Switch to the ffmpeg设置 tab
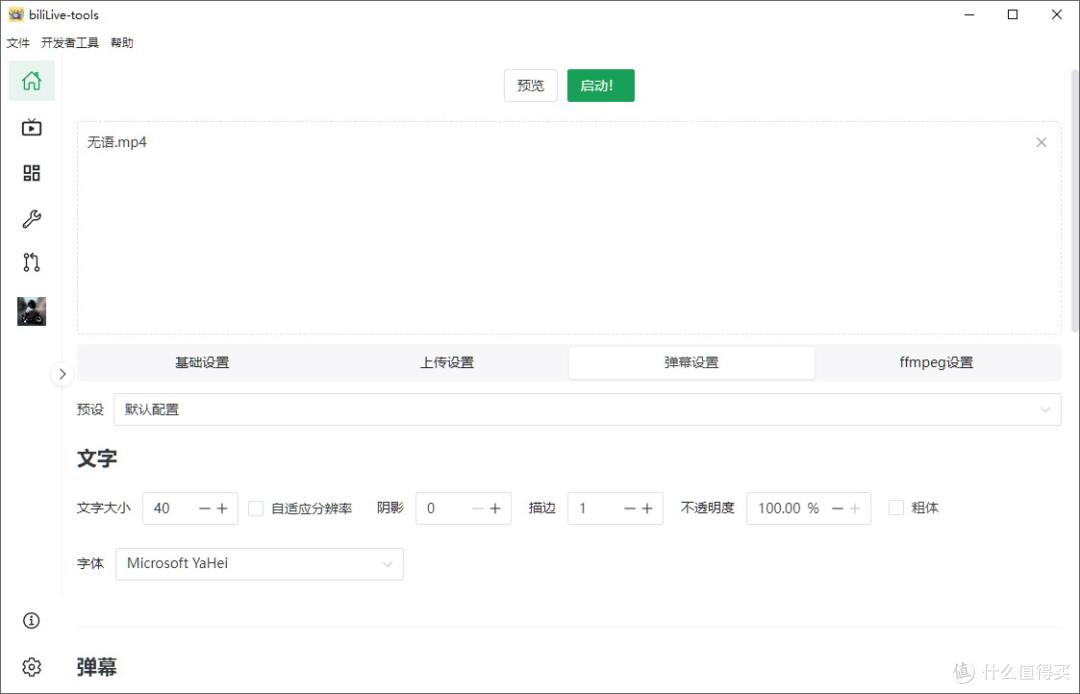Screen dimensions: 1080x694 (936, 362)
